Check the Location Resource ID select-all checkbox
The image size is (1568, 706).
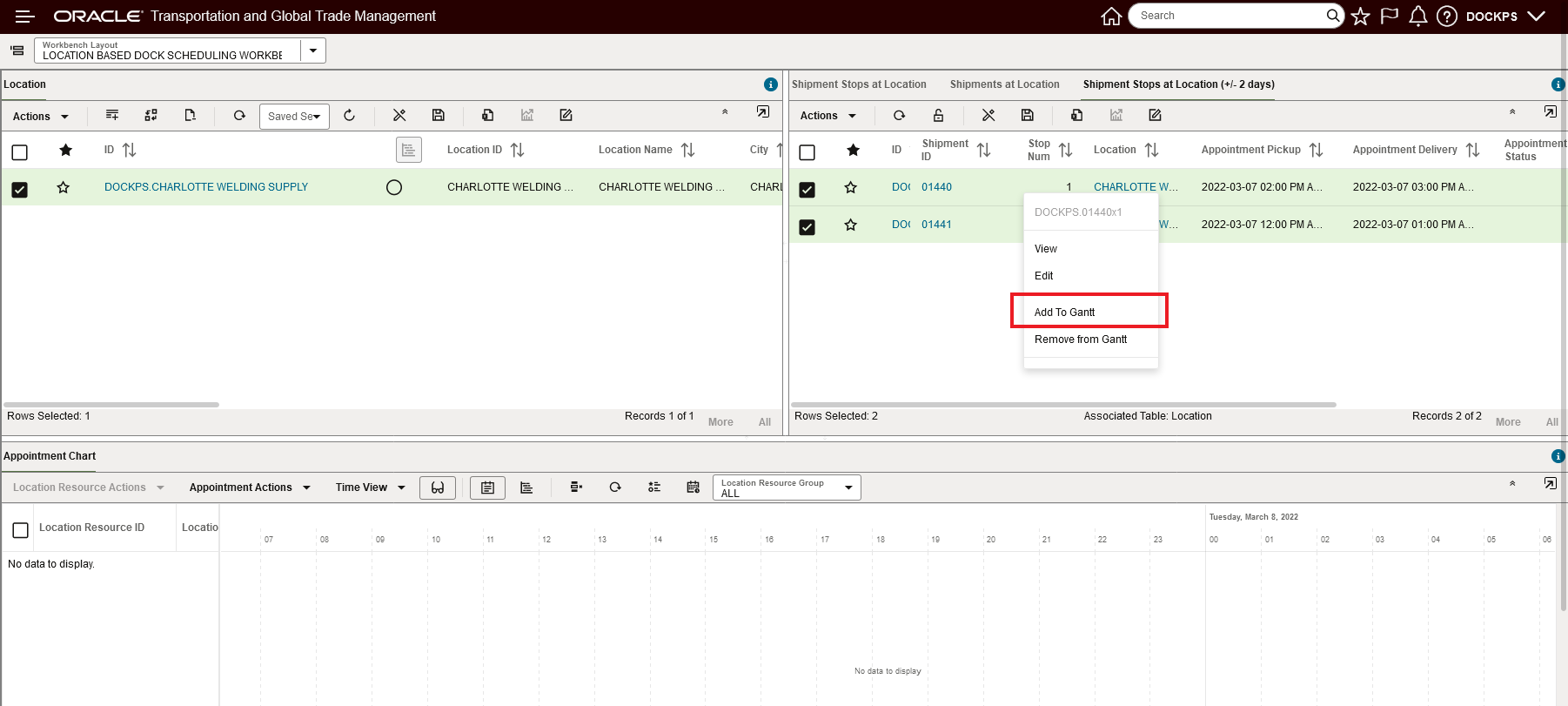coord(21,529)
